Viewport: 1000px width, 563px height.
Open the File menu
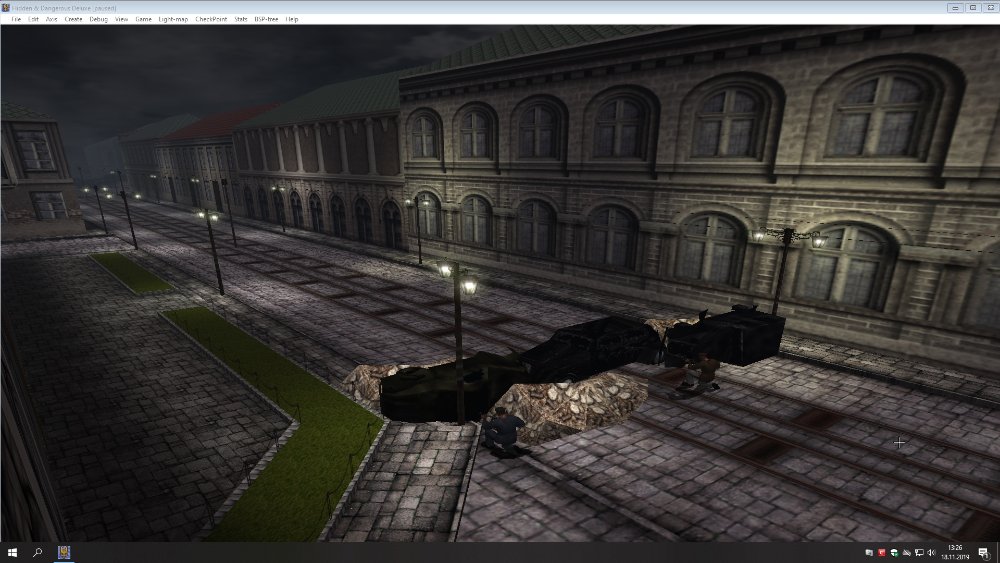[16, 19]
